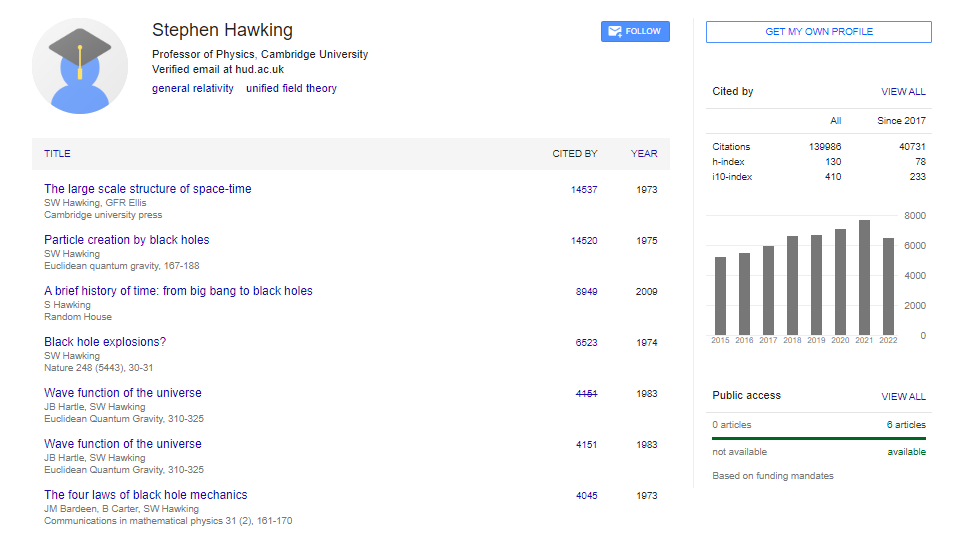Select the total citations value 139986

coord(825,147)
